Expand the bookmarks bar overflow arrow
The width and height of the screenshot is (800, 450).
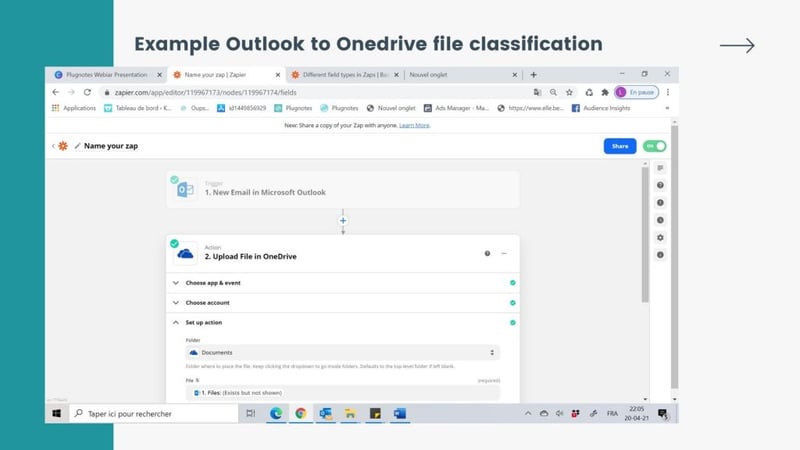coord(667,108)
